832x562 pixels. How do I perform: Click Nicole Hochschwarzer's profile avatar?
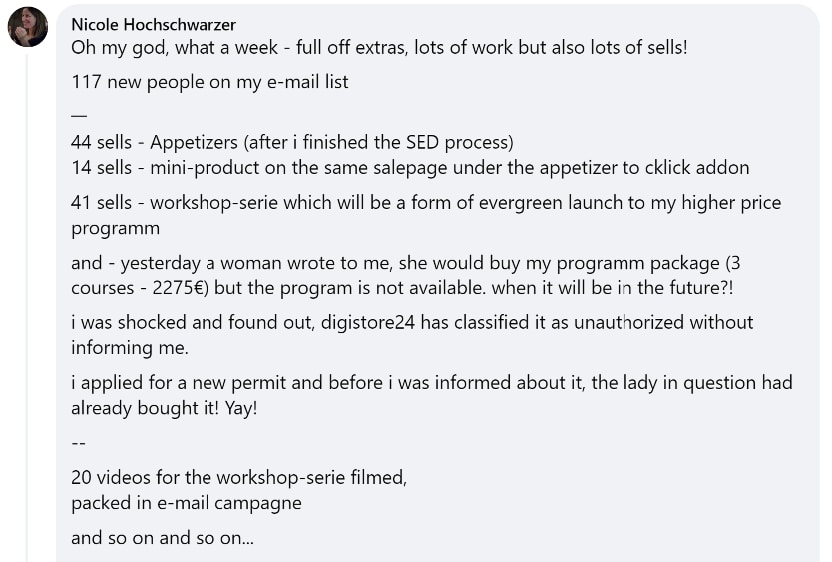click(28, 27)
